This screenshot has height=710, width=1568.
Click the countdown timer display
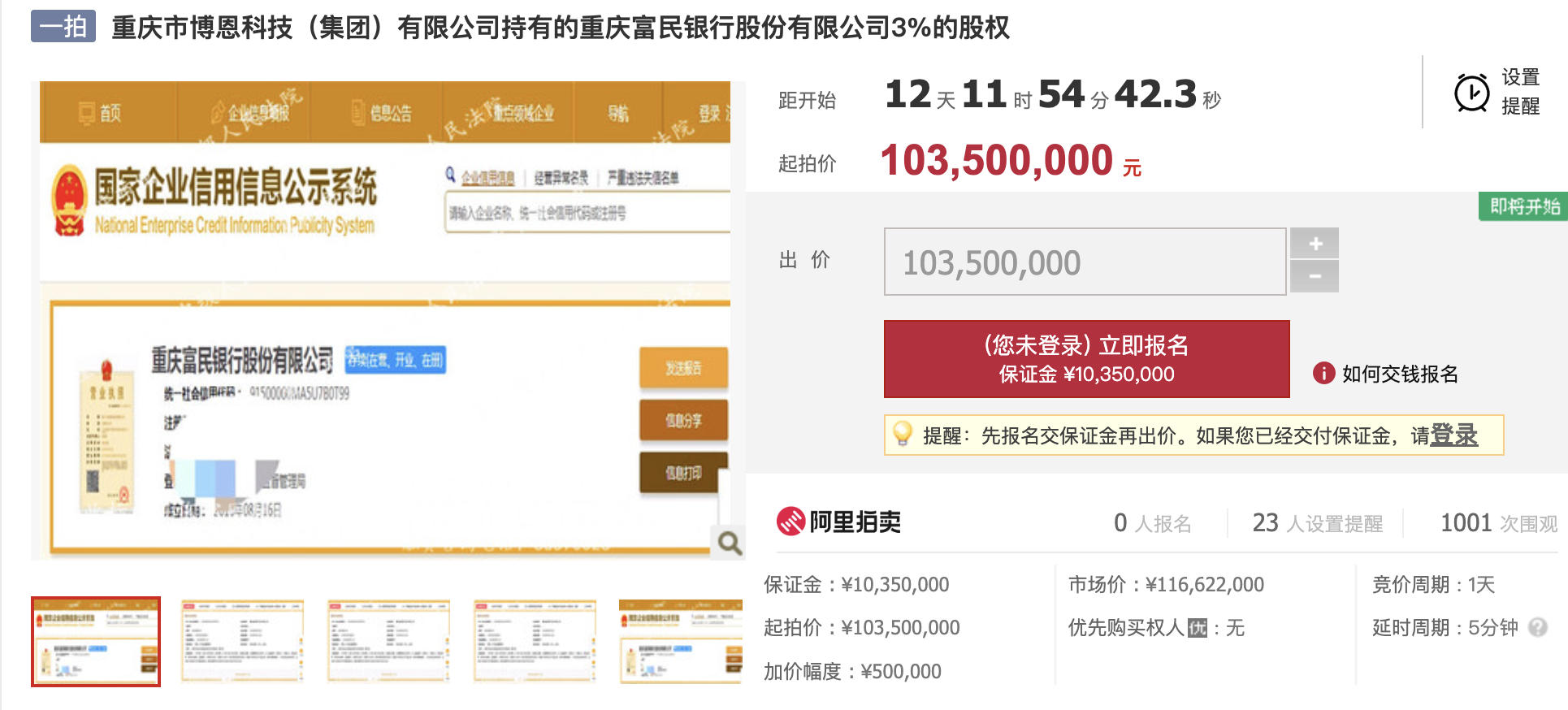(x=1053, y=94)
